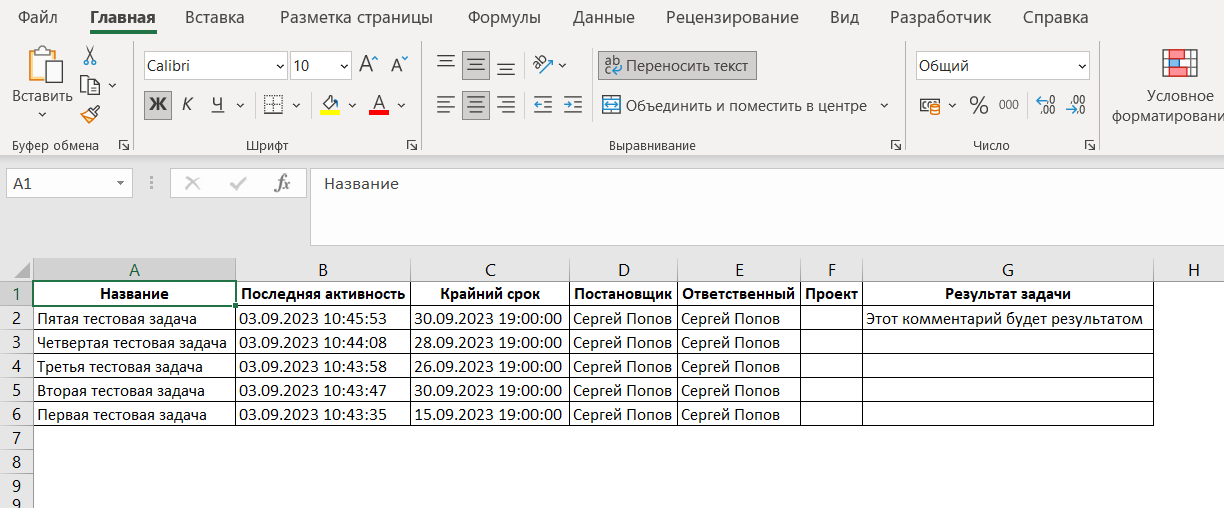Apply red font color letter A
Image resolution: width=1224 pixels, height=508 pixels.
(x=379, y=105)
